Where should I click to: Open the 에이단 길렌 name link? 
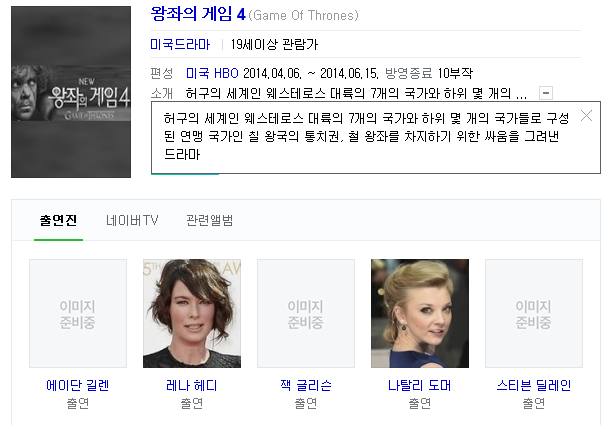point(78,385)
